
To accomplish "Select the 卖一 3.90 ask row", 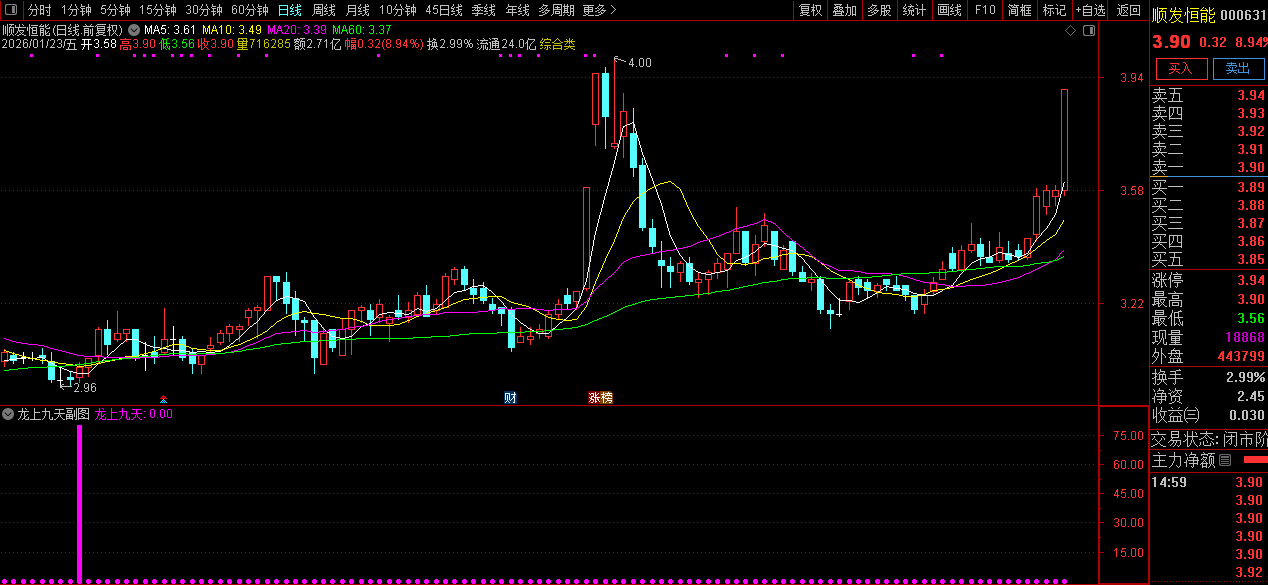I will coord(1209,168).
